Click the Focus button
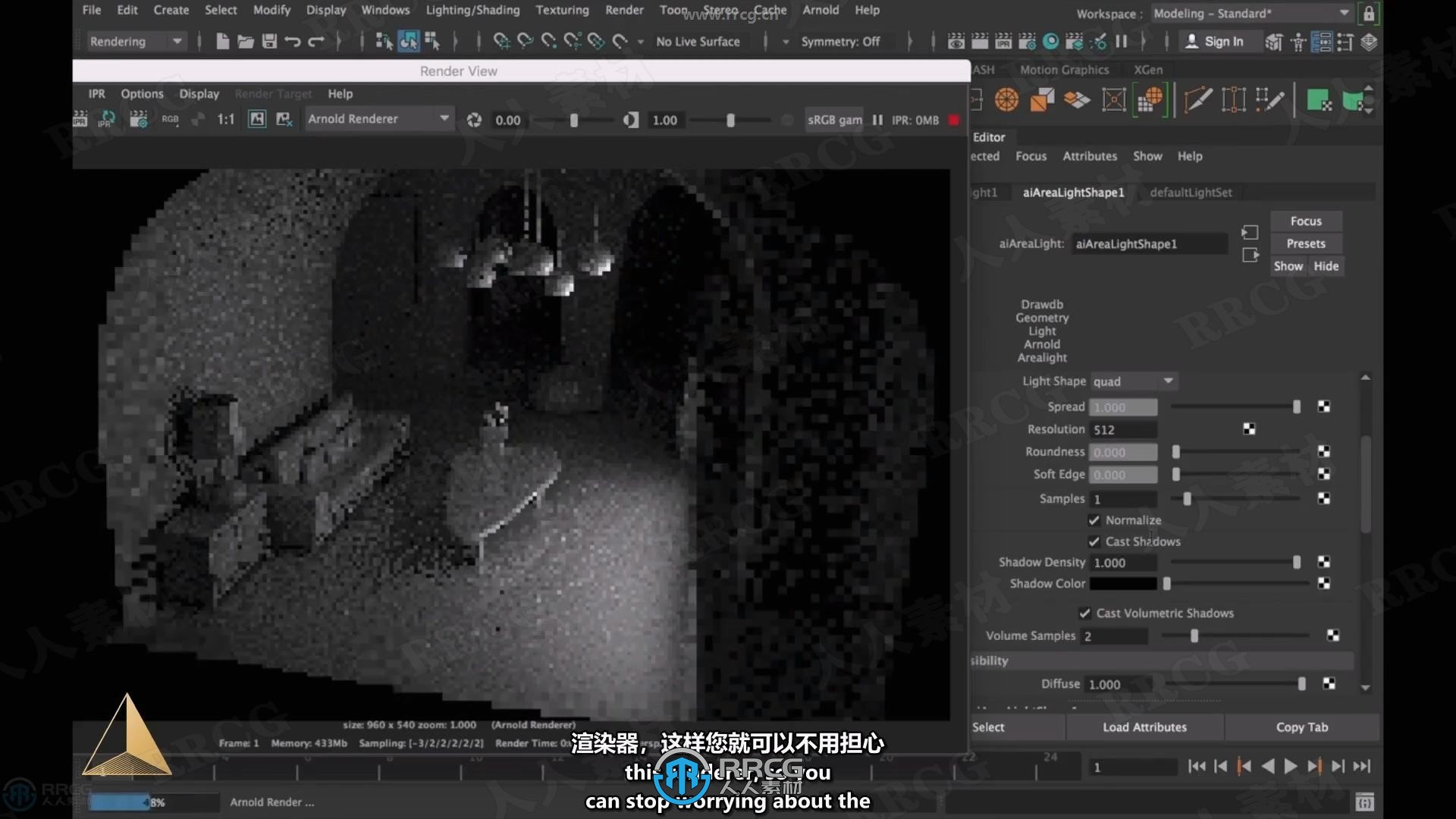1456x819 pixels. coord(1306,221)
